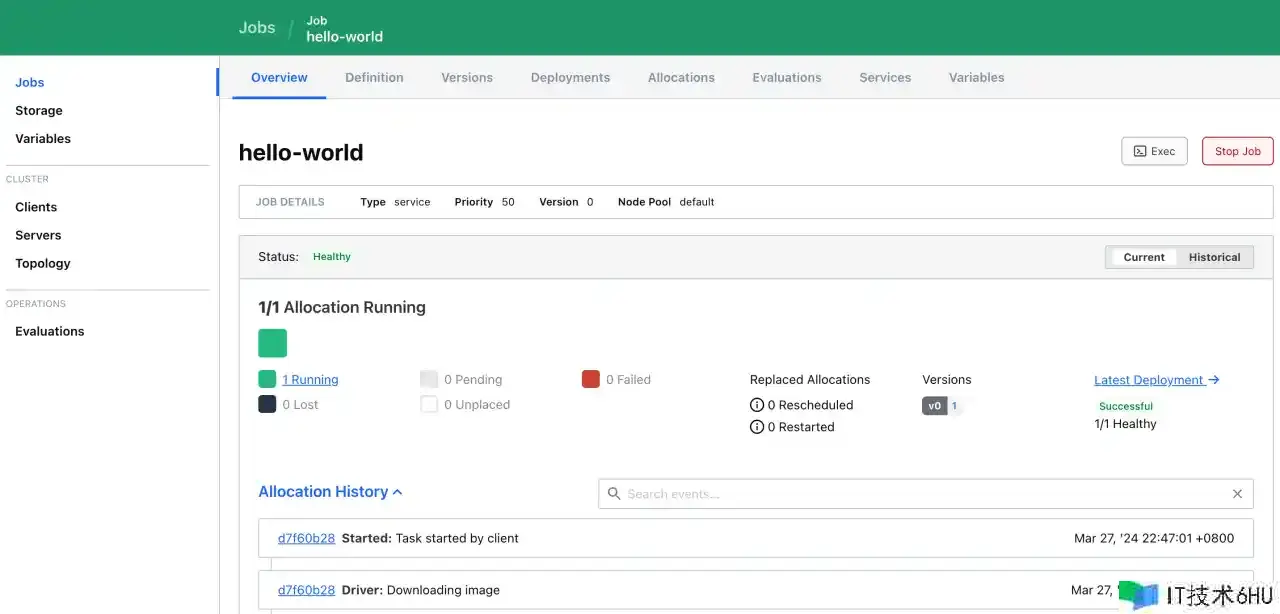Screen dimensions: 1280x614
Task: Click the '0 Lost' legend text
Action: coord(300,405)
